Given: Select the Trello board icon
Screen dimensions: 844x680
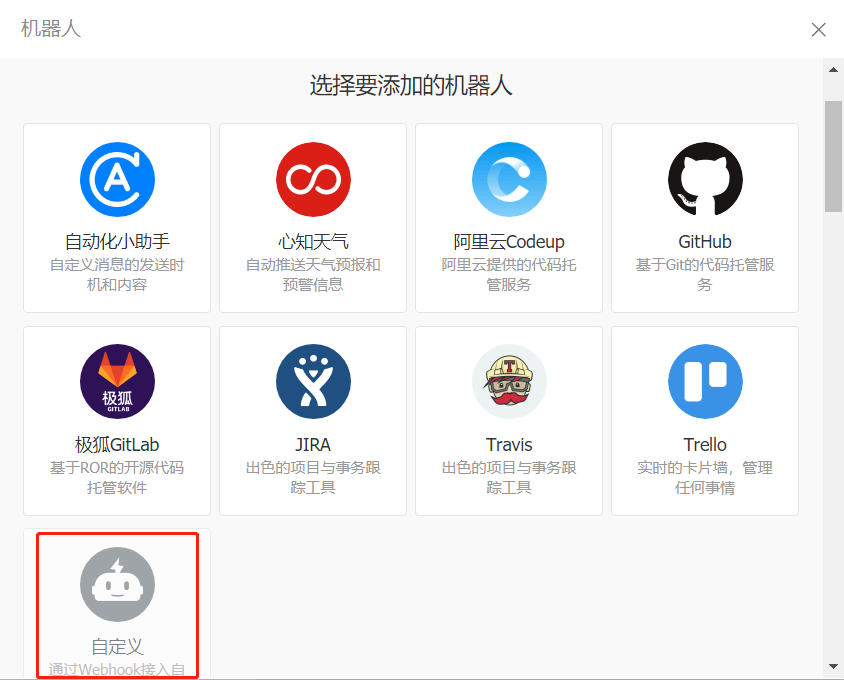Looking at the screenshot, I should pos(705,382).
